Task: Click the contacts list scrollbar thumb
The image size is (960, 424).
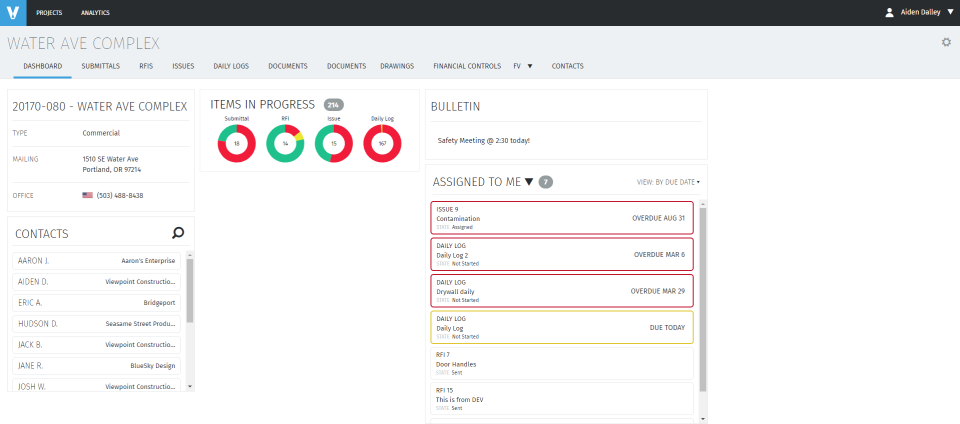Action: (x=190, y=290)
